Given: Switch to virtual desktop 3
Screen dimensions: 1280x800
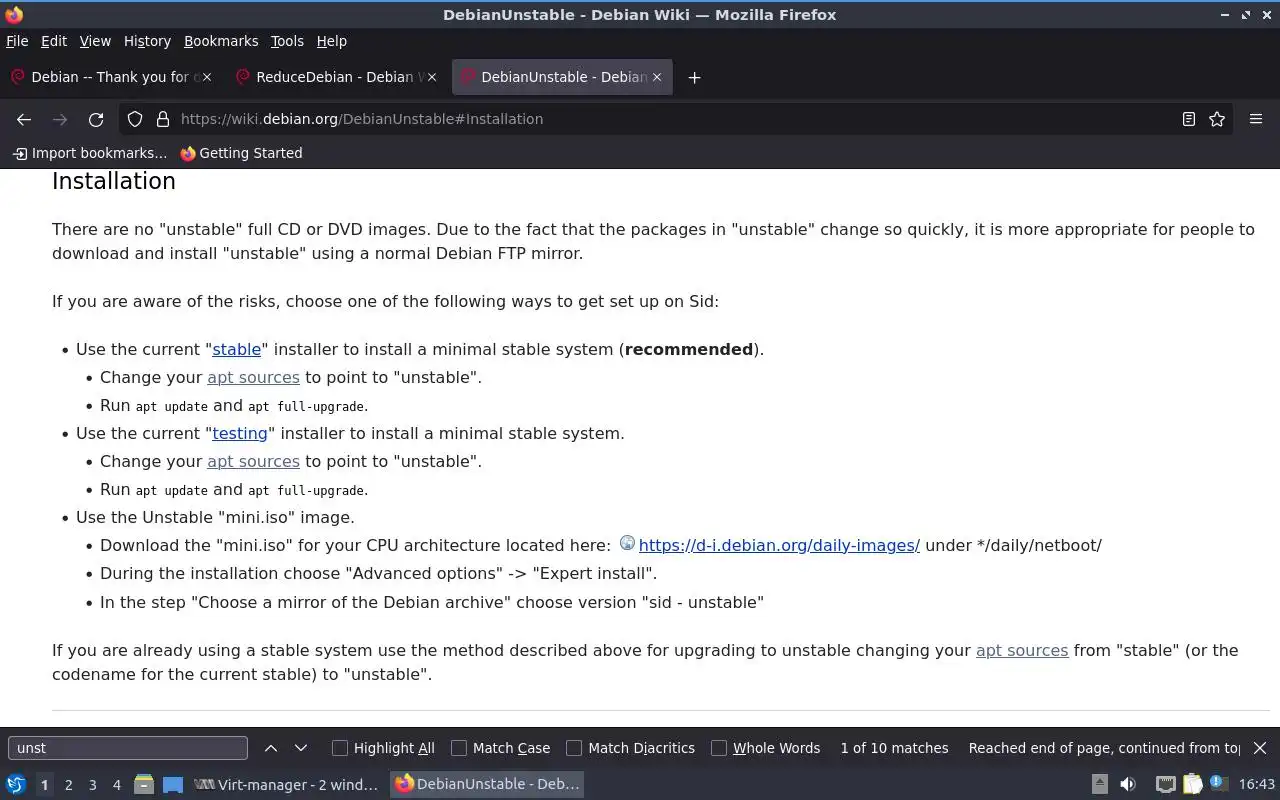Looking at the screenshot, I should click(92, 785).
